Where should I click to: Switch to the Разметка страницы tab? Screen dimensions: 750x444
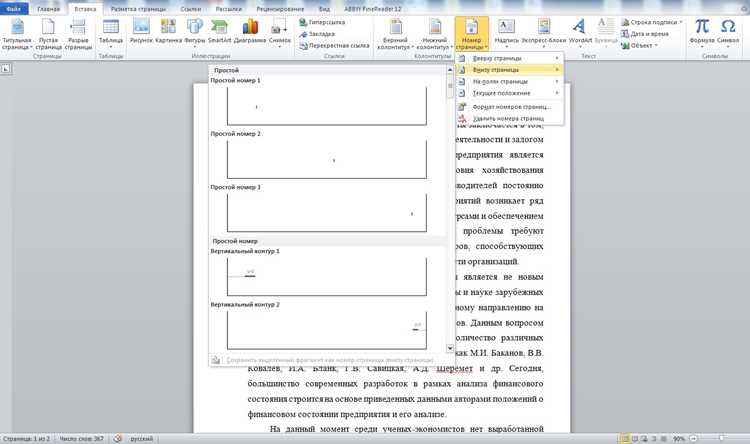pos(138,9)
